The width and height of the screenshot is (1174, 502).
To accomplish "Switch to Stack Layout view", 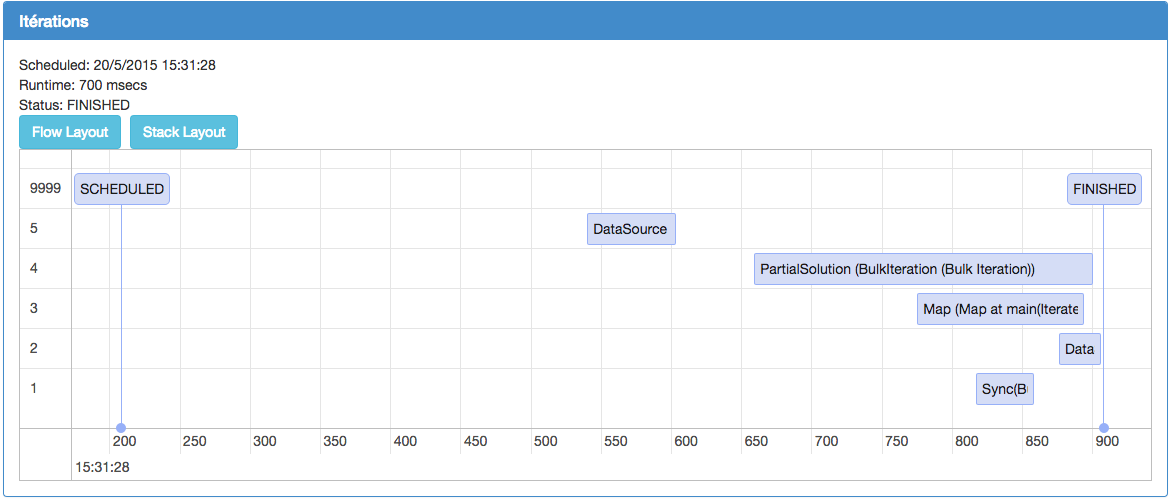I will (x=184, y=132).
